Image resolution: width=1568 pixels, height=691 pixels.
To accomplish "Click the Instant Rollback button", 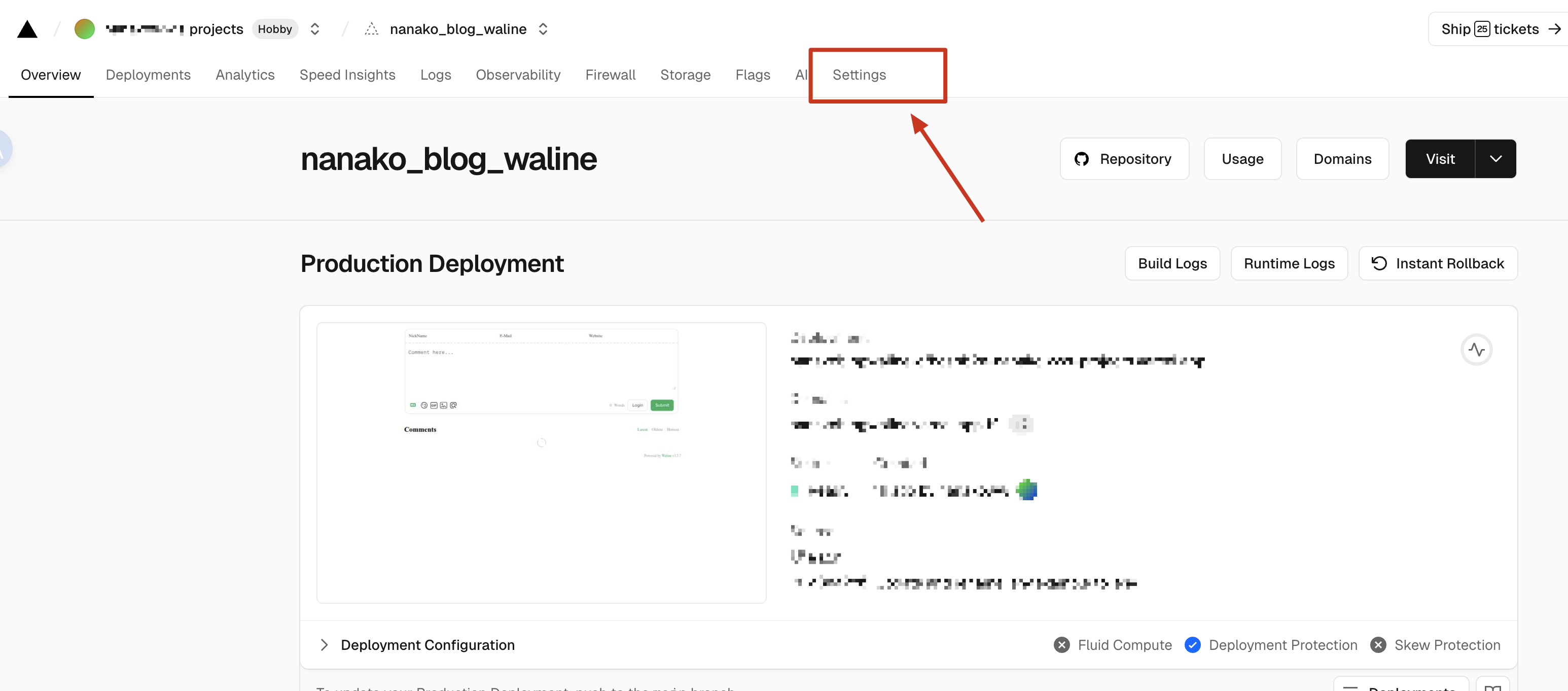I will (1438, 264).
